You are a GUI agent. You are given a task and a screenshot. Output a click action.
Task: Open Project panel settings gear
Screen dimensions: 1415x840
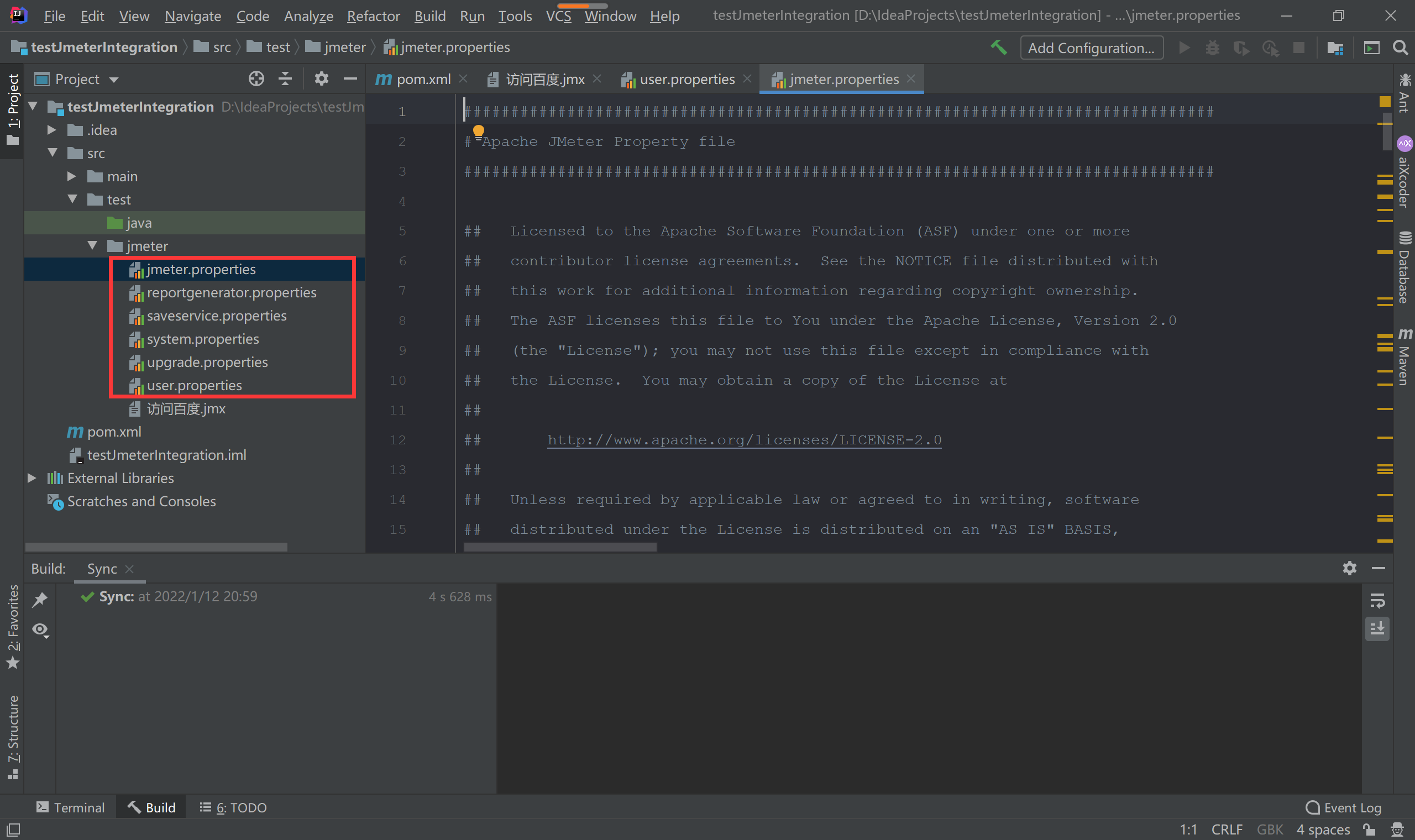pos(321,78)
